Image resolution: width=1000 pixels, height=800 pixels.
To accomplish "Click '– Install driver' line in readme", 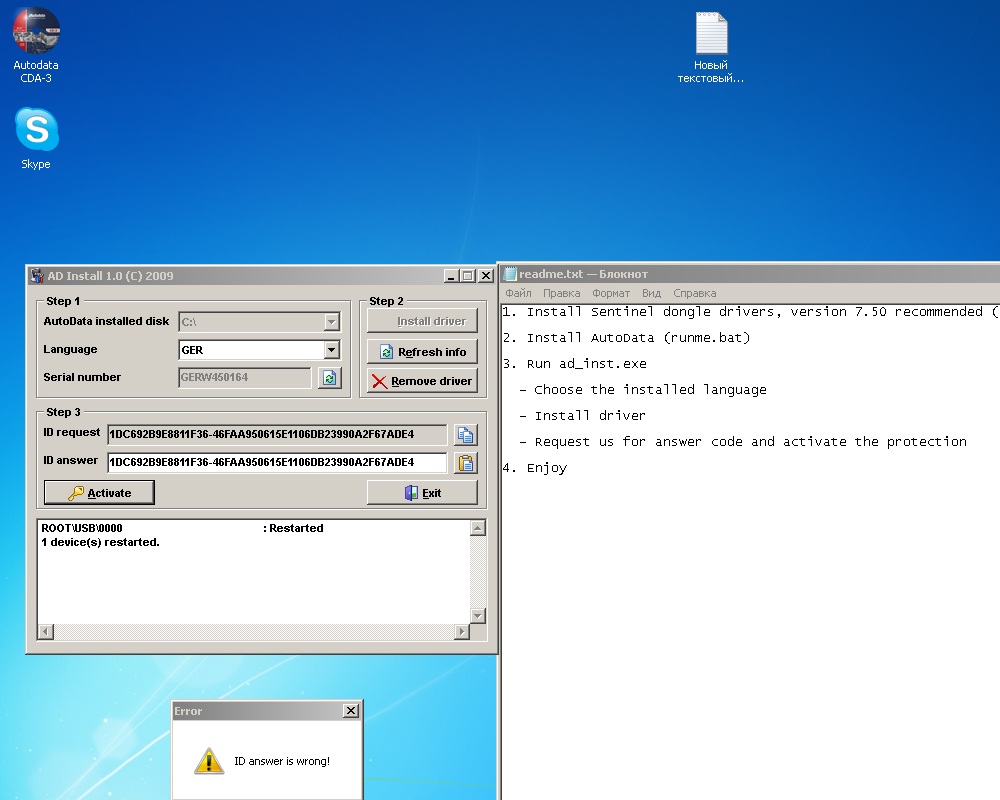I will point(582,416).
